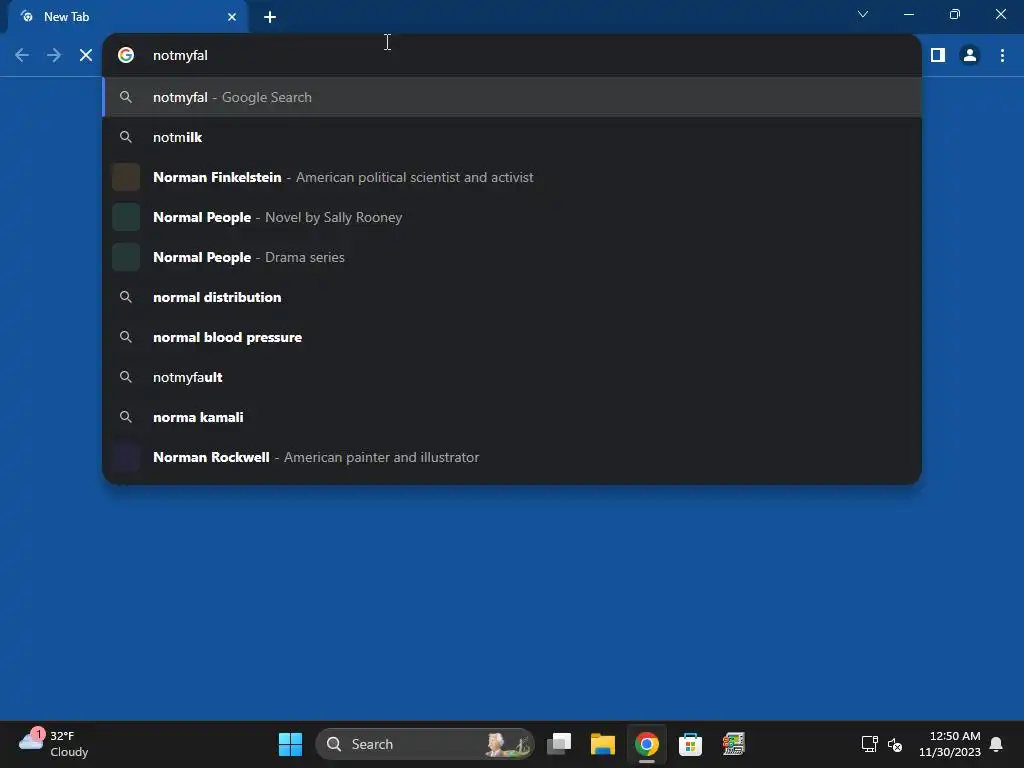The height and width of the screenshot is (768, 1024).
Task: Open the notifications bell icon
Action: pos(996,744)
